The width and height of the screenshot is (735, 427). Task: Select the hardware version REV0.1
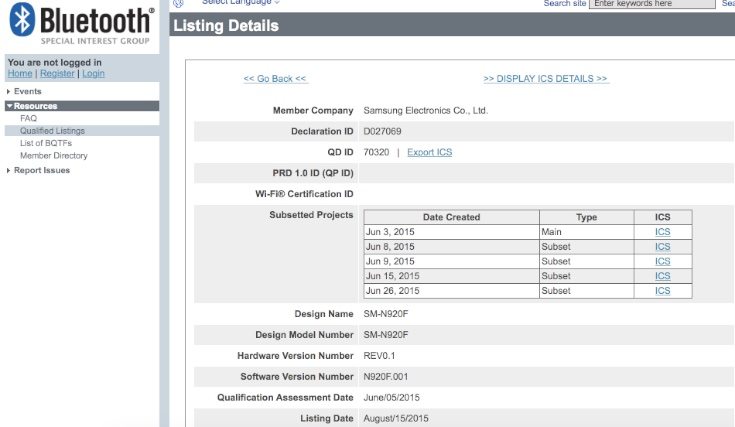(x=379, y=356)
